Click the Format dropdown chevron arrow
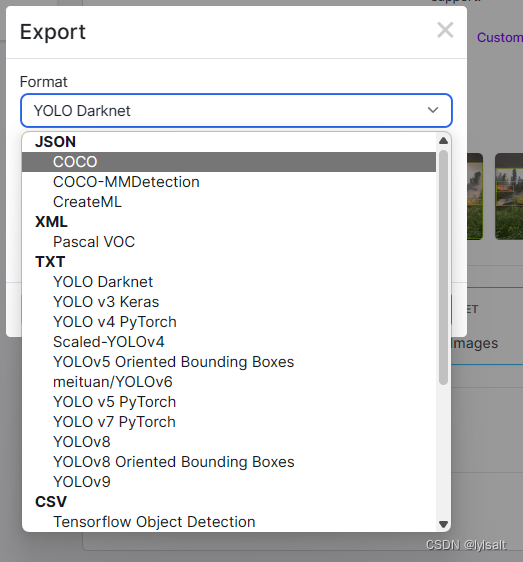523x562 pixels. [433, 110]
